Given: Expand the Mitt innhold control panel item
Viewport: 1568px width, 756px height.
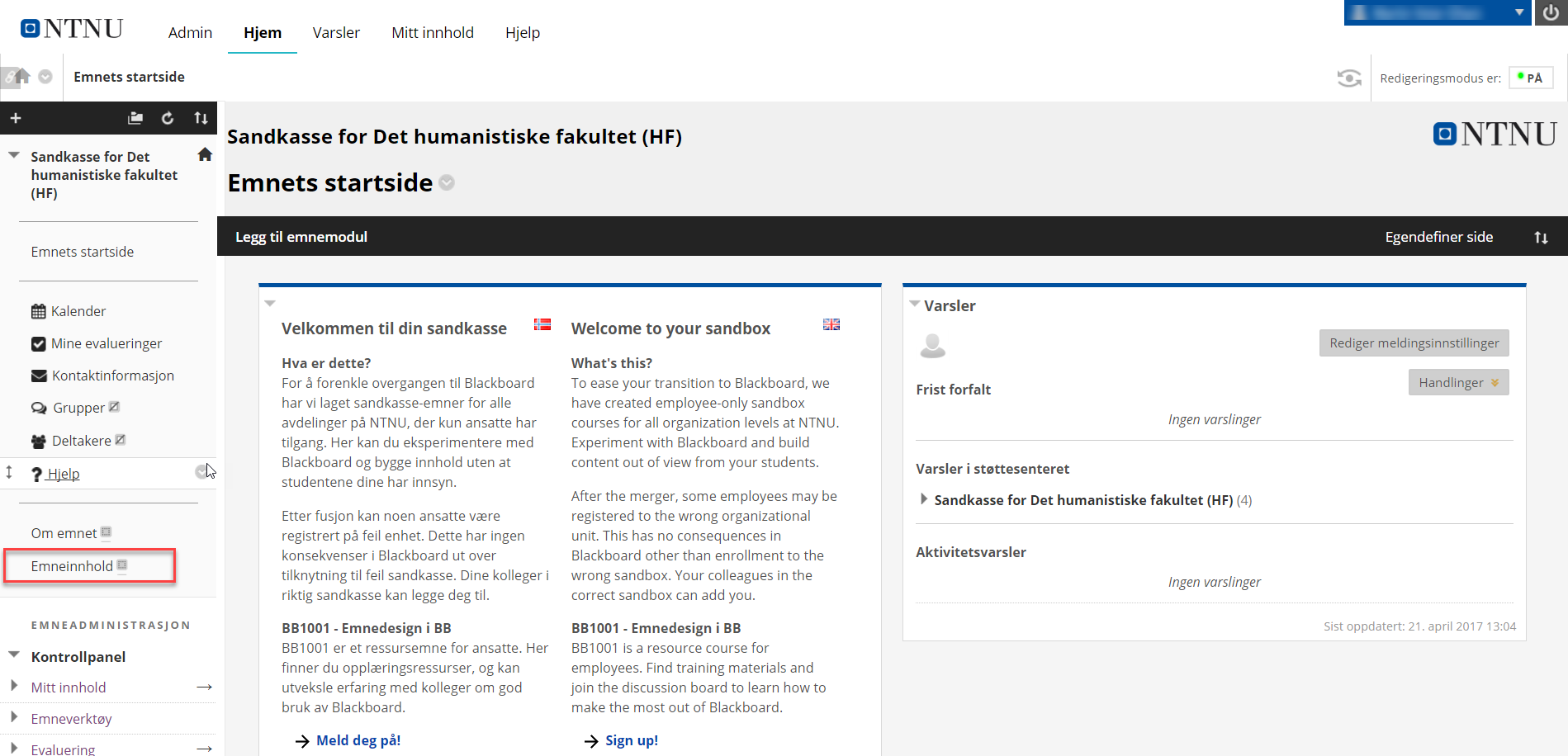Looking at the screenshot, I should point(14,686).
